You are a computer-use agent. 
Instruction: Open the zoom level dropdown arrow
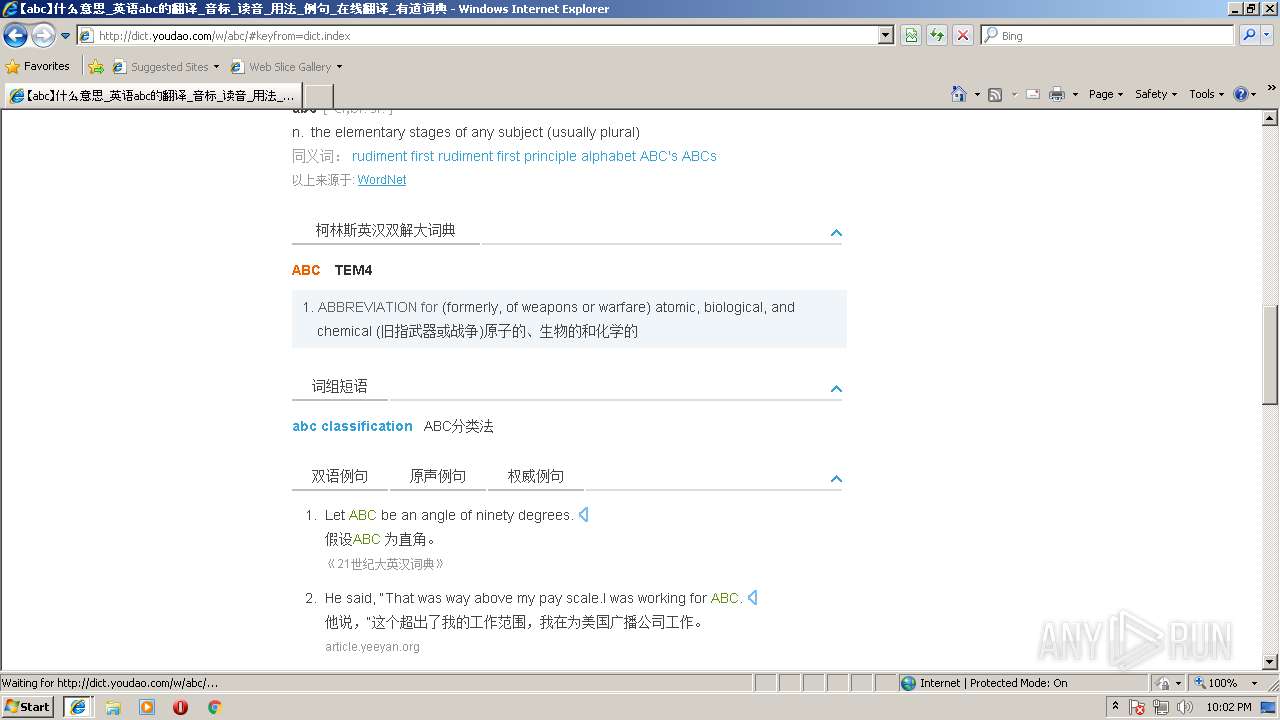[x=1254, y=683]
